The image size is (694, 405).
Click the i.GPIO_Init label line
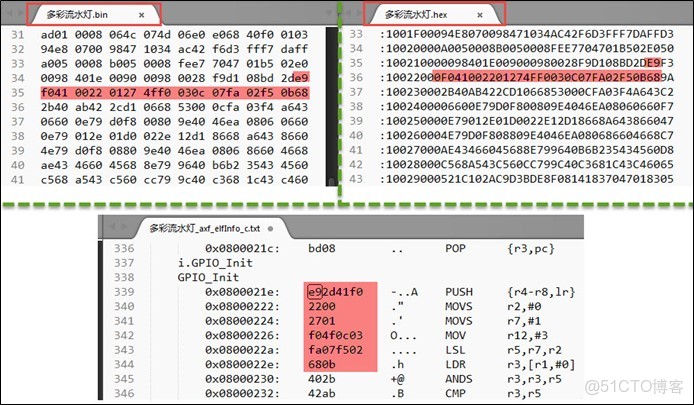(215, 263)
